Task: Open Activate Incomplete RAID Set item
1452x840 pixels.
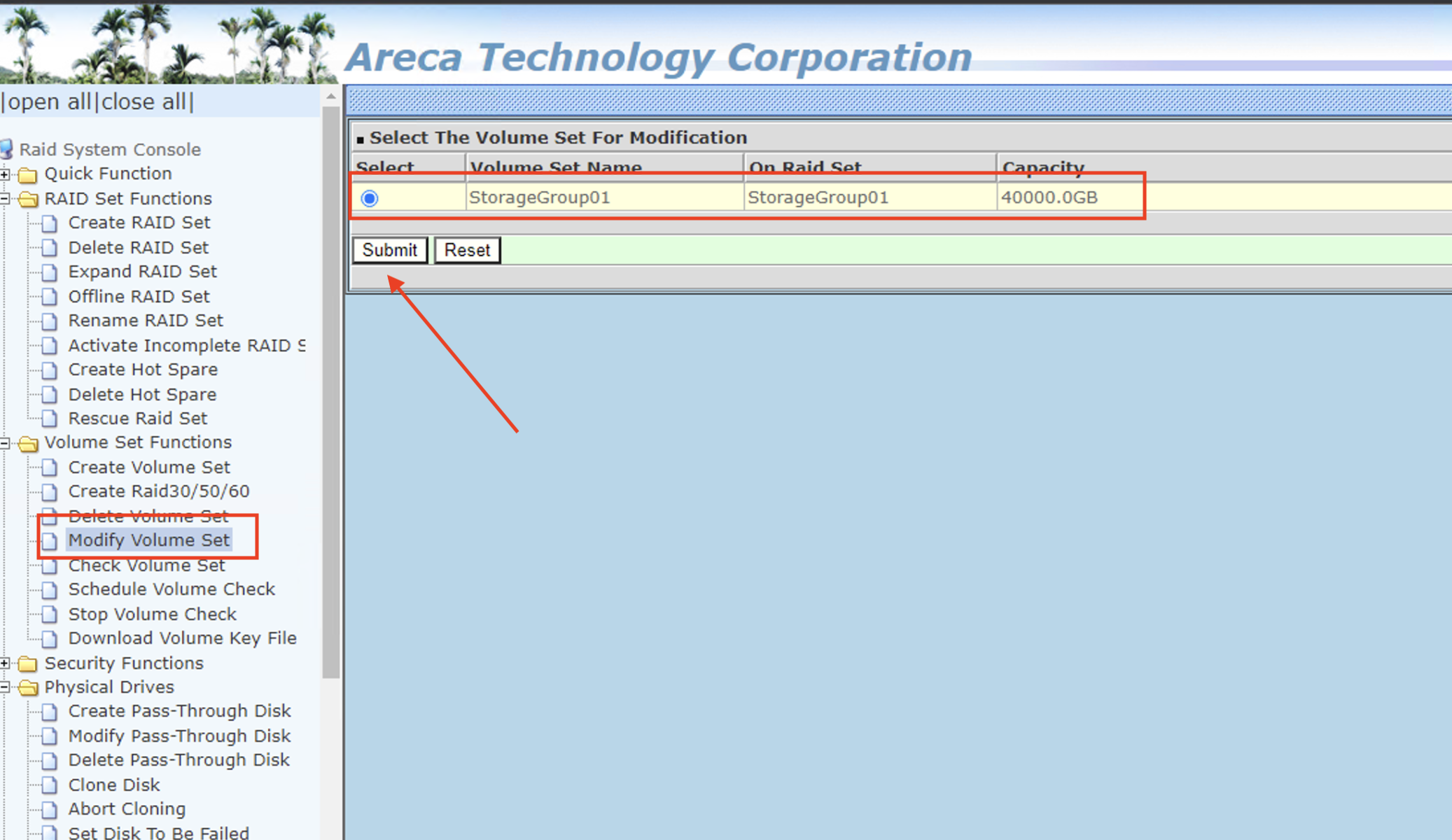Action: coord(187,345)
